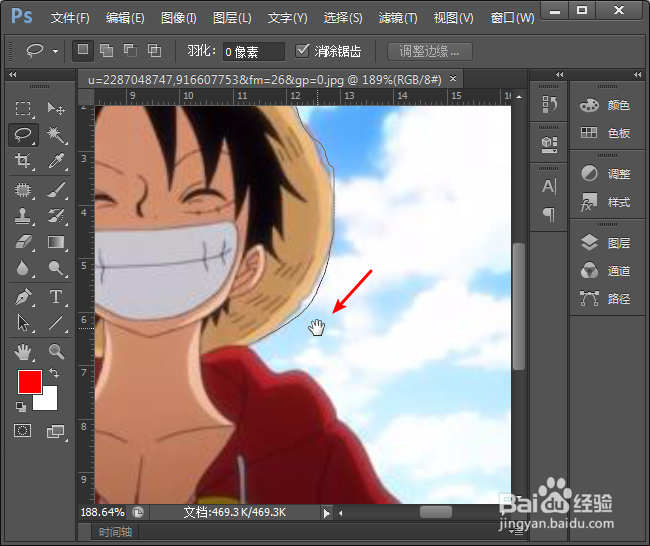Image resolution: width=650 pixels, height=546 pixels.
Task: Open 图像(I) menu
Action: point(179,18)
